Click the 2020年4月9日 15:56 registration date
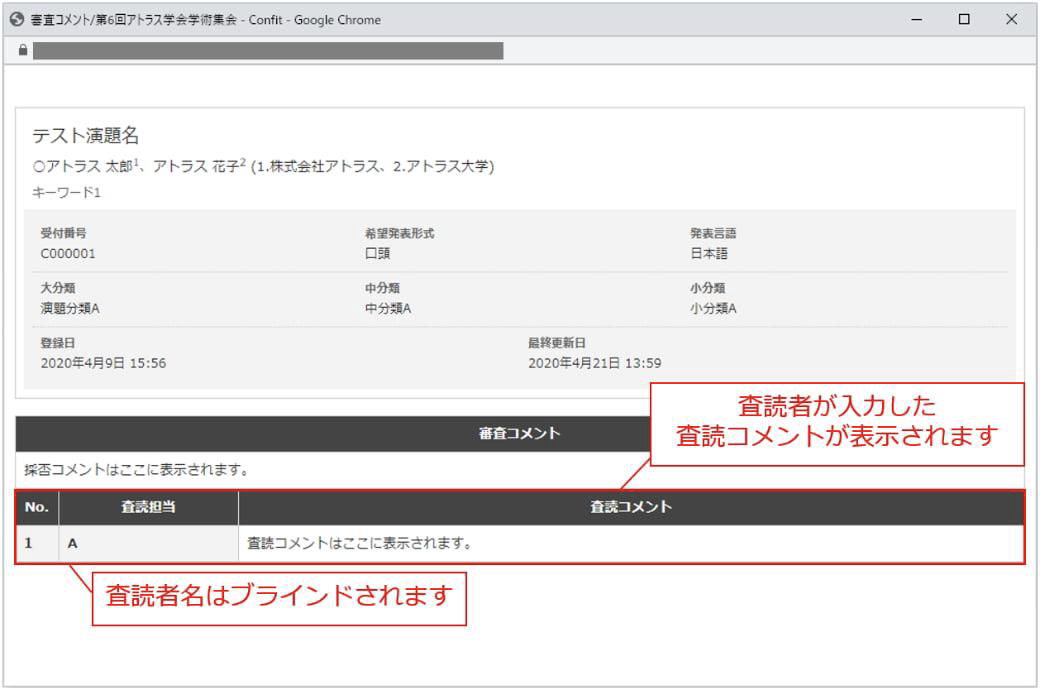Image resolution: width=1040 pixels, height=690 pixels. [x=103, y=363]
